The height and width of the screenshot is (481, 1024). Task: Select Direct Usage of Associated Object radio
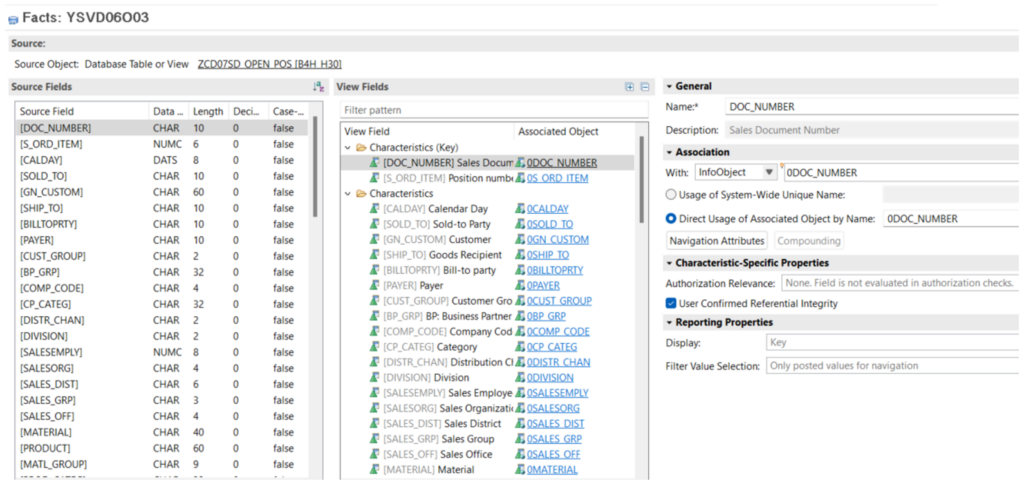point(671,218)
